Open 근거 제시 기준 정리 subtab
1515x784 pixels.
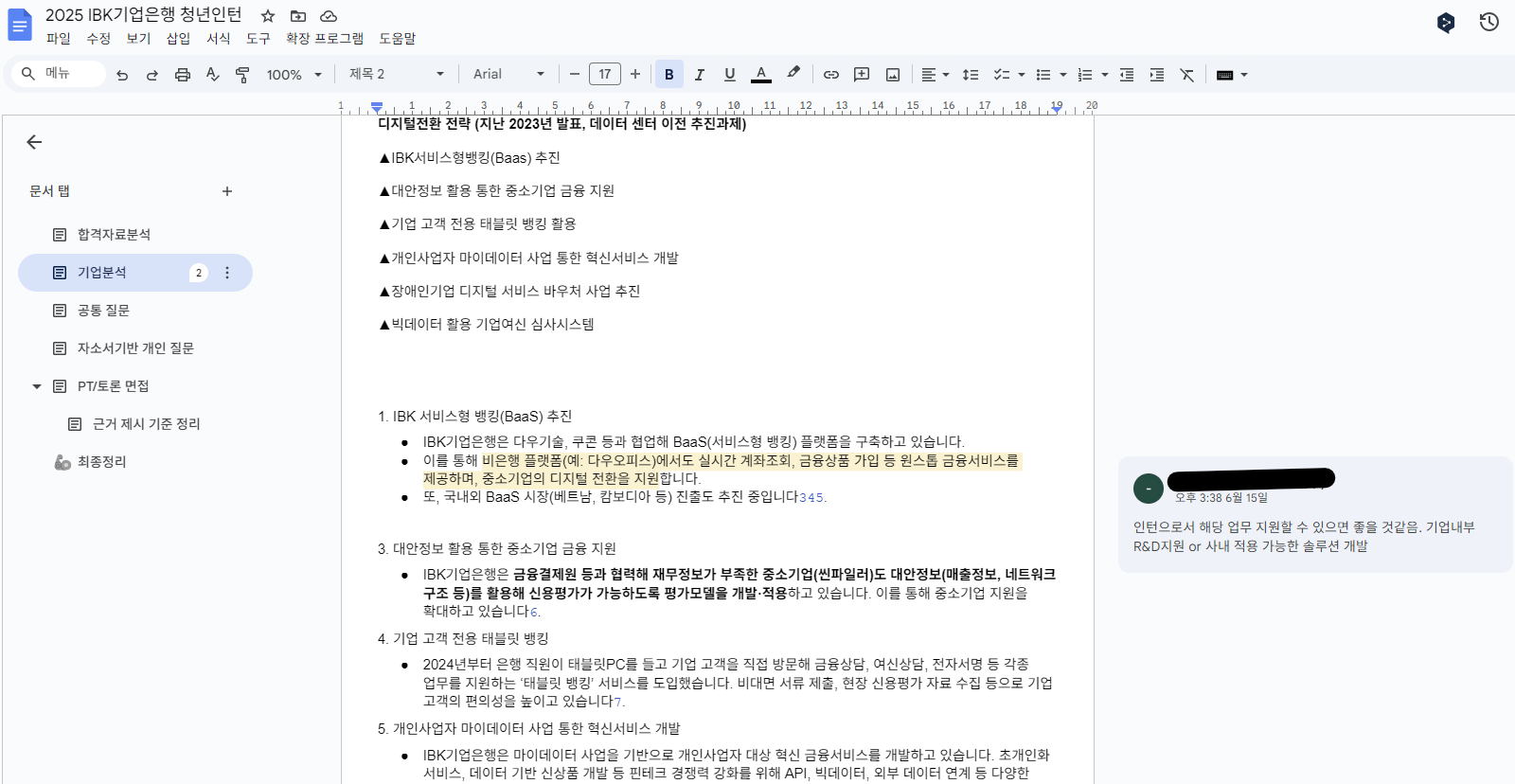pos(146,424)
